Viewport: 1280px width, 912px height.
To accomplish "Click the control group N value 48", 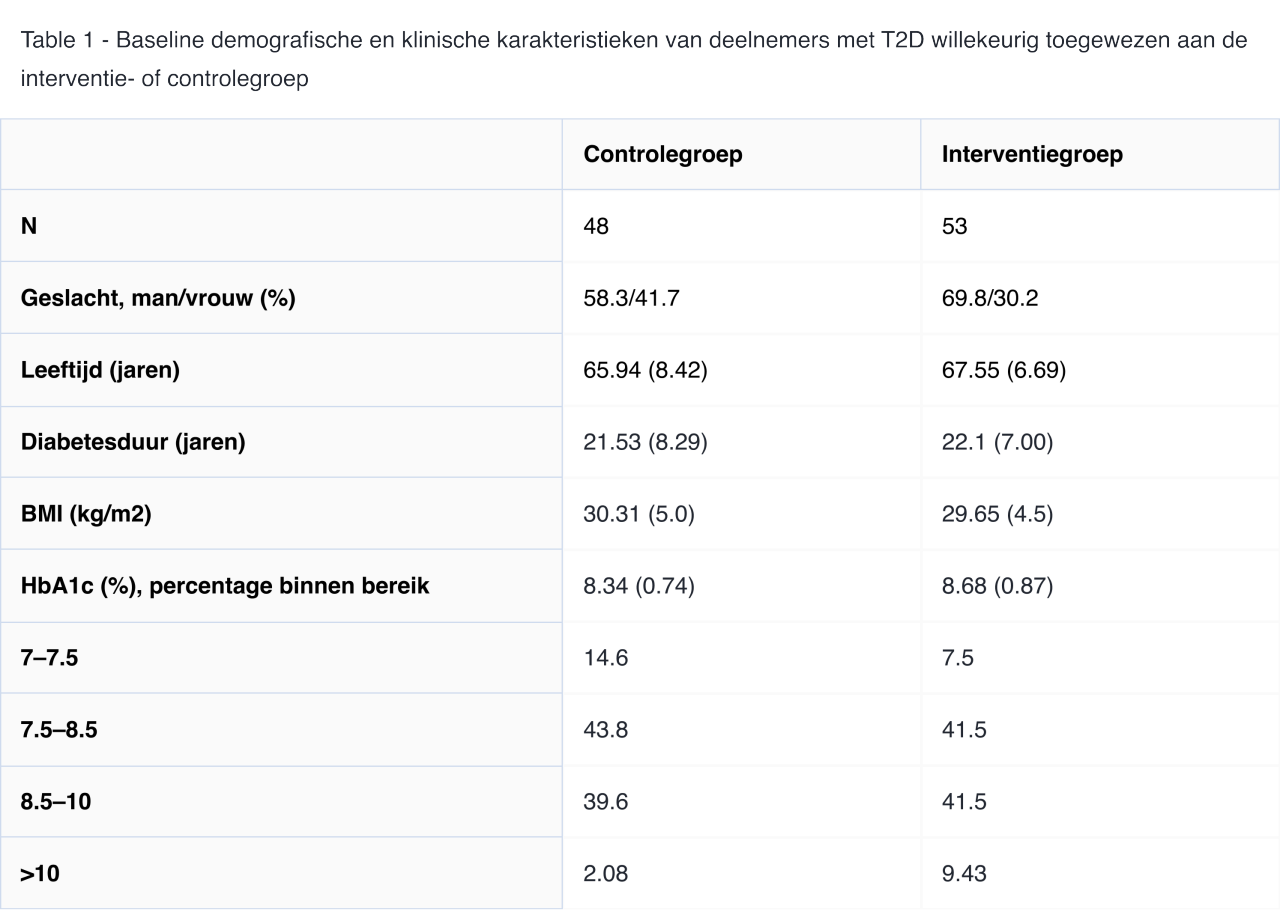I will (x=596, y=226).
